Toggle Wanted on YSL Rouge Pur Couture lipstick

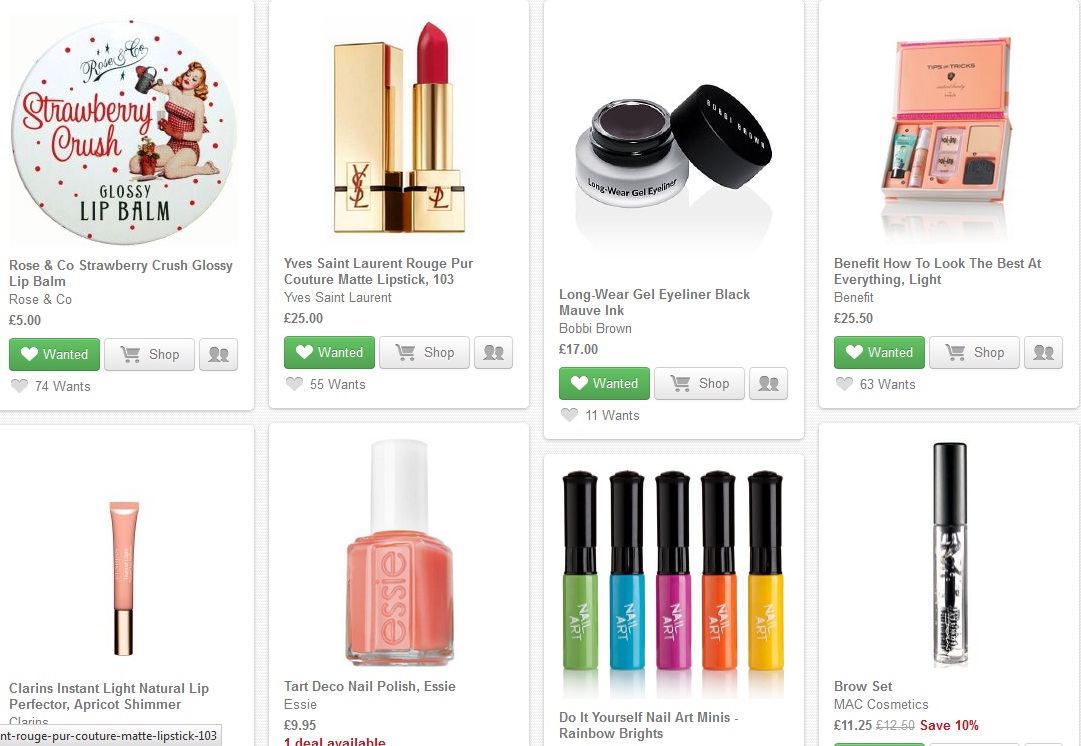[x=330, y=352]
